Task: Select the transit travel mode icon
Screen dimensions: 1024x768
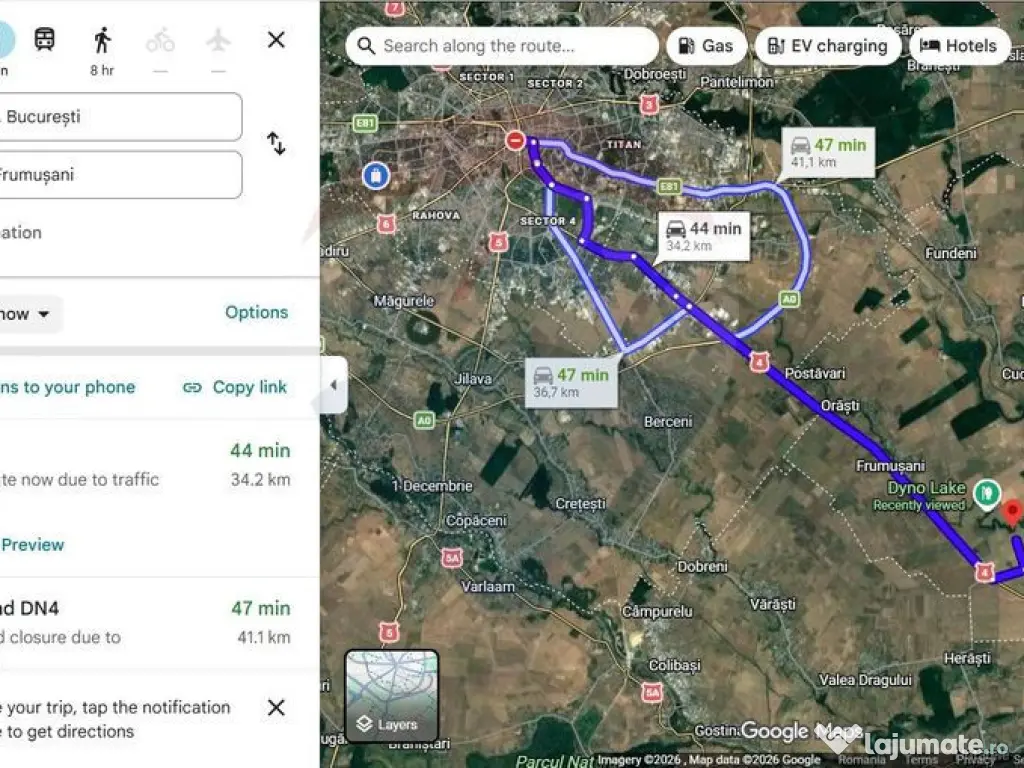Action: 45,40
